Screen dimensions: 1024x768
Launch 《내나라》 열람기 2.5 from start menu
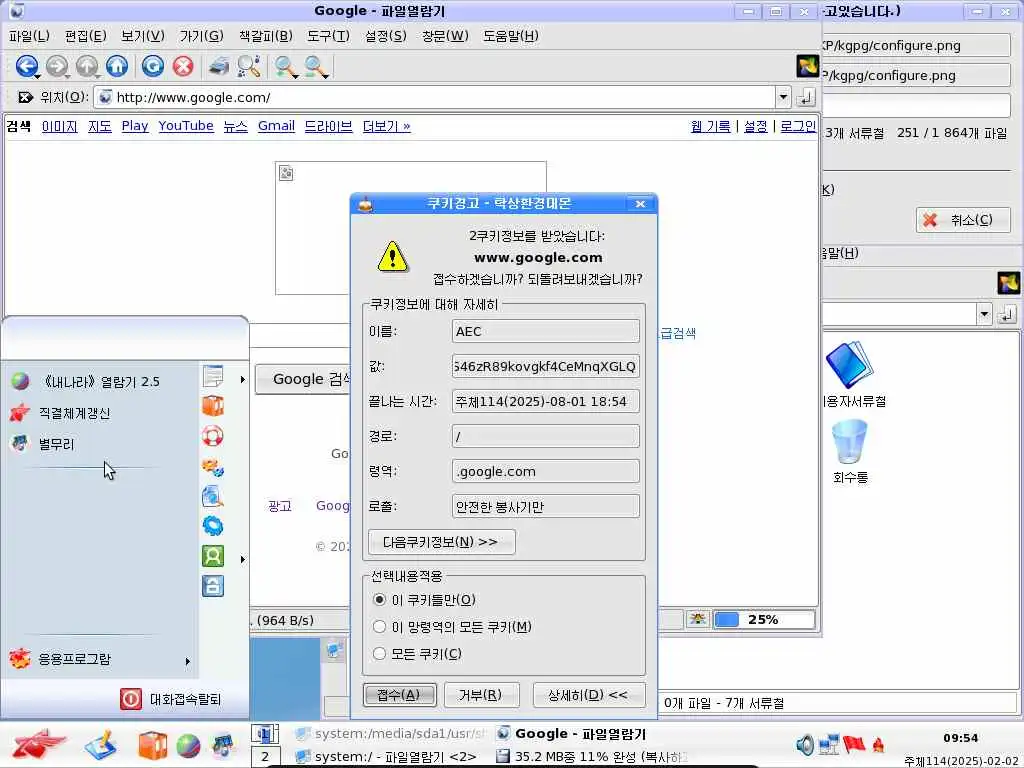pos(101,381)
